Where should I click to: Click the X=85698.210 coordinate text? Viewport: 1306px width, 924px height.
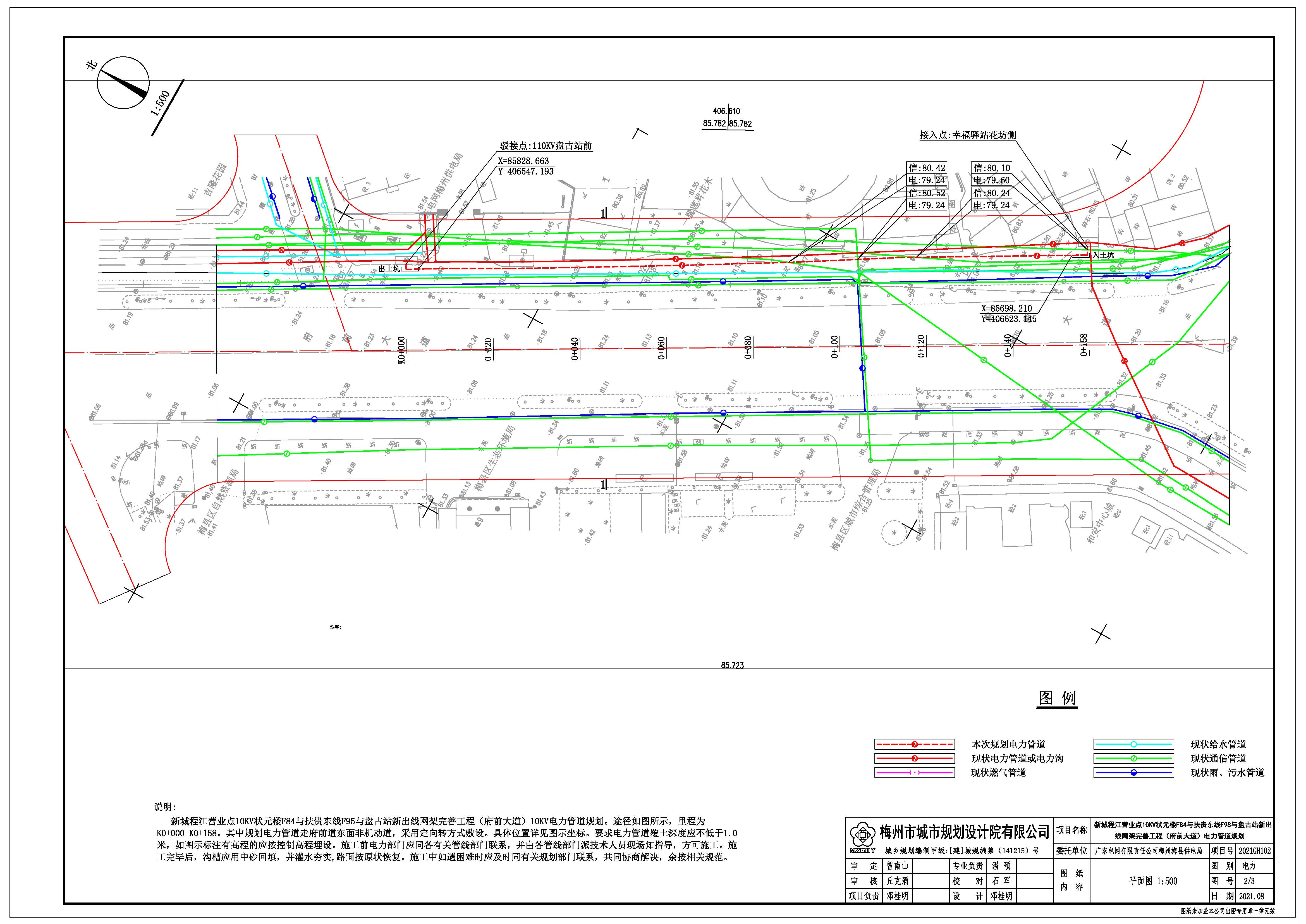click(x=1006, y=308)
